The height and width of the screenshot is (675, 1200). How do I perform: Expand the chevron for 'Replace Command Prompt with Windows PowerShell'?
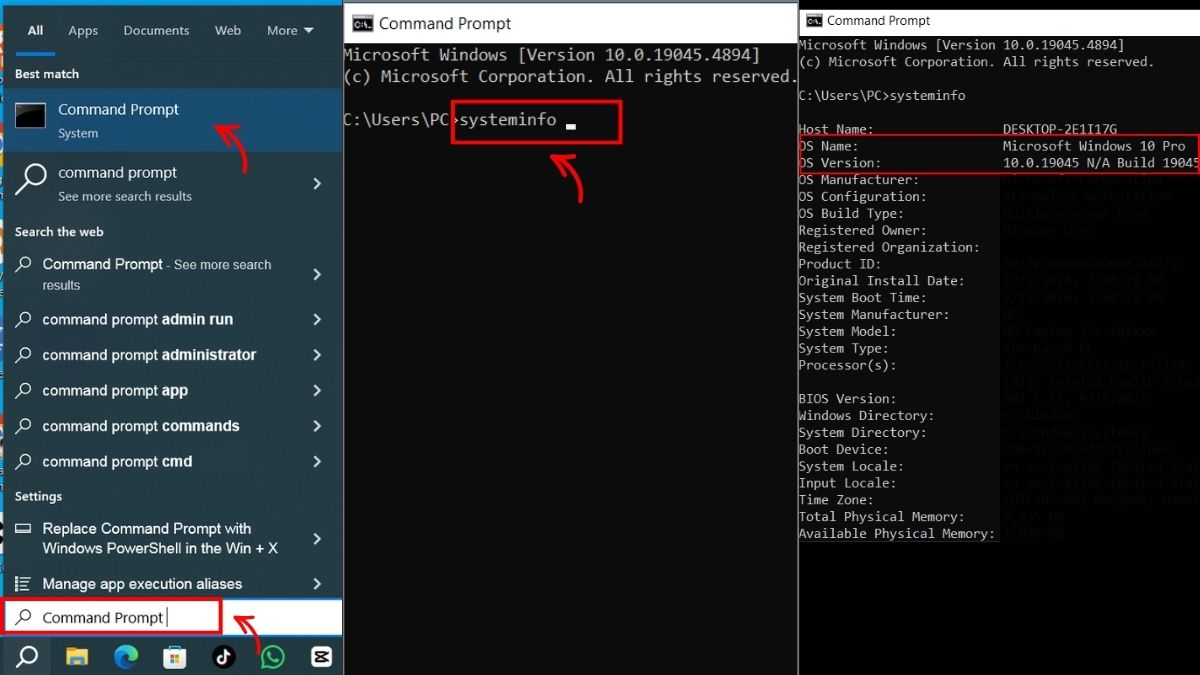[x=317, y=539]
